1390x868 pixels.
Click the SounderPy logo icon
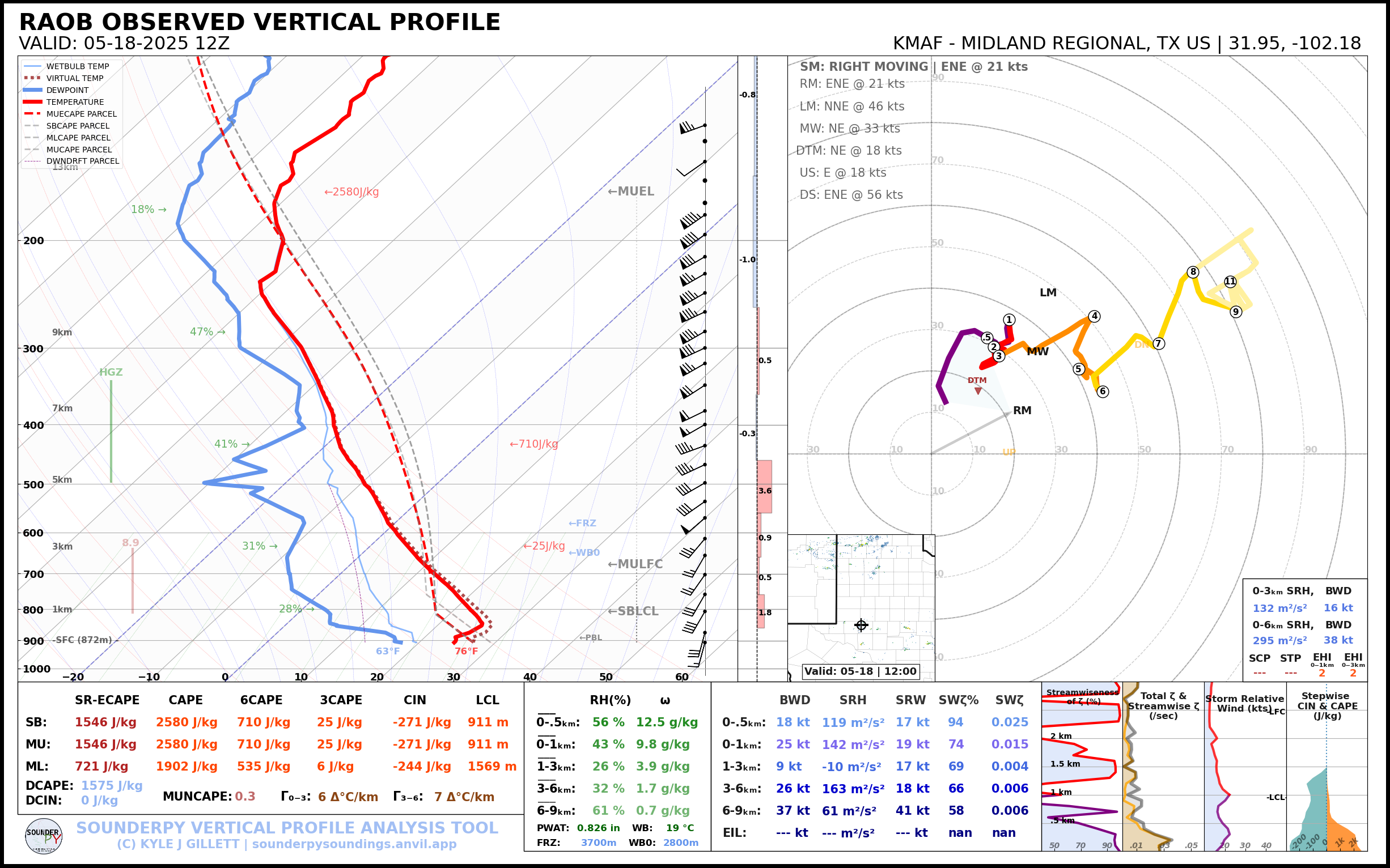(44, 836)
